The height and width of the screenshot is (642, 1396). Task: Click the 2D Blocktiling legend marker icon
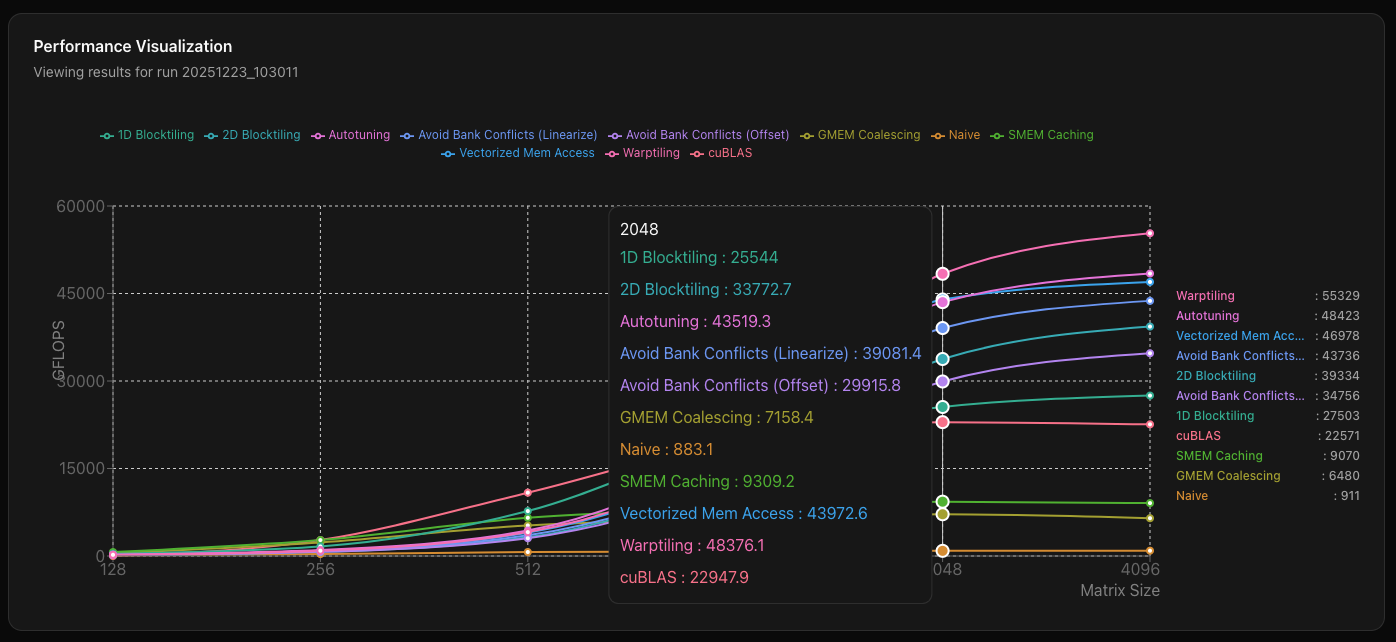[x=211, y=135]
